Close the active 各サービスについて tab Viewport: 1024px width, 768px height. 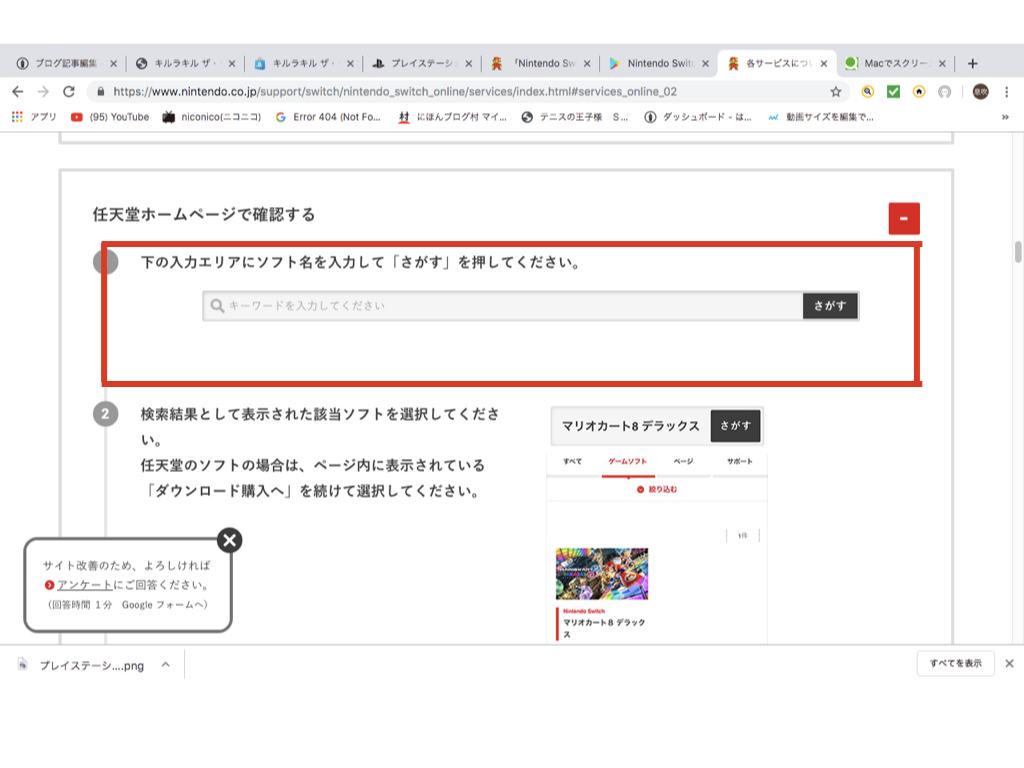[824, 63]
